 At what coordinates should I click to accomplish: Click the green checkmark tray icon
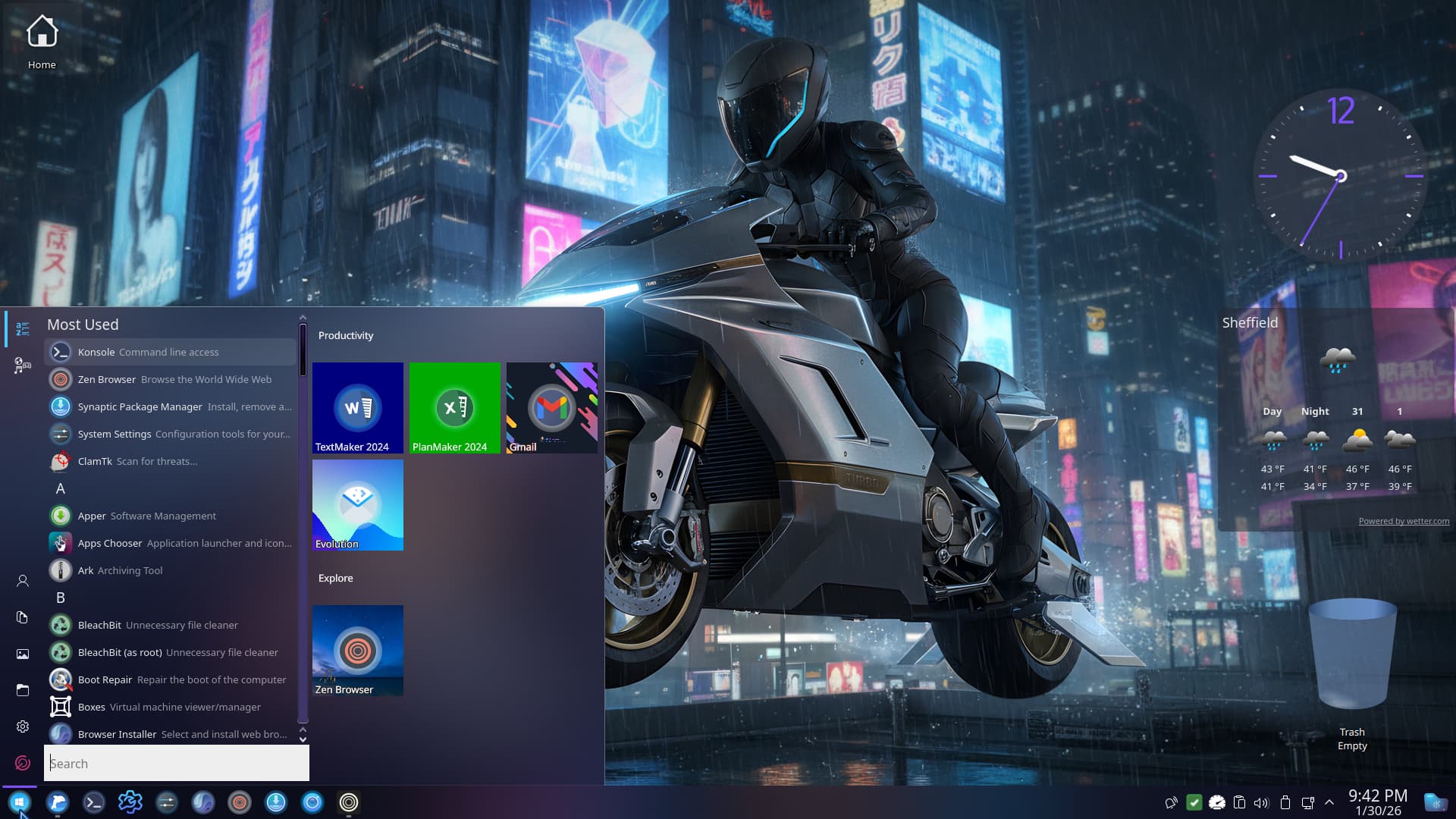click(x=1194, y=802)
